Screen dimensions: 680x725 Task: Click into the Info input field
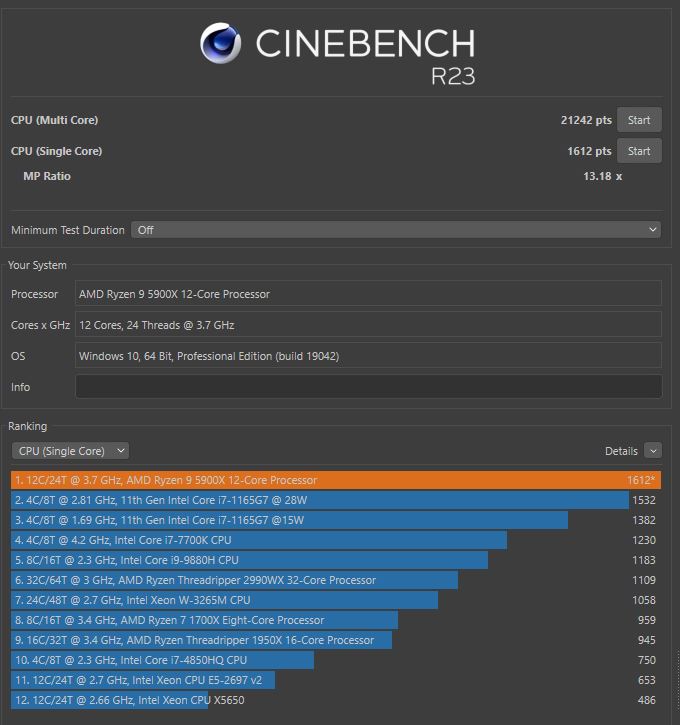[368, 387]
